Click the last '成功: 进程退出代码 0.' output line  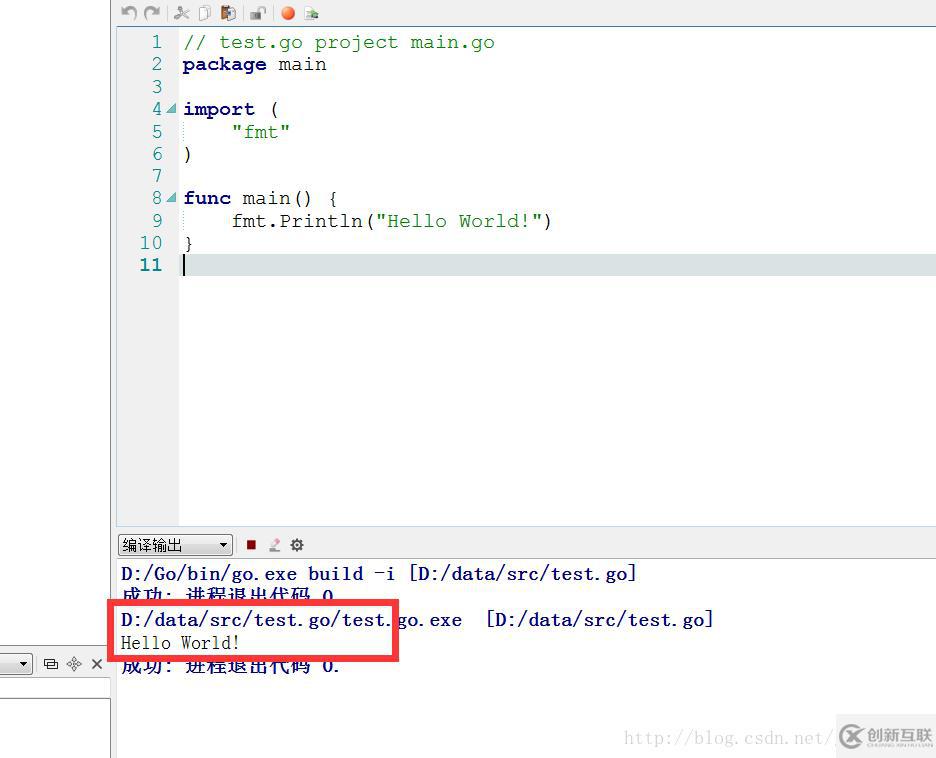click(x=230, y=667)
